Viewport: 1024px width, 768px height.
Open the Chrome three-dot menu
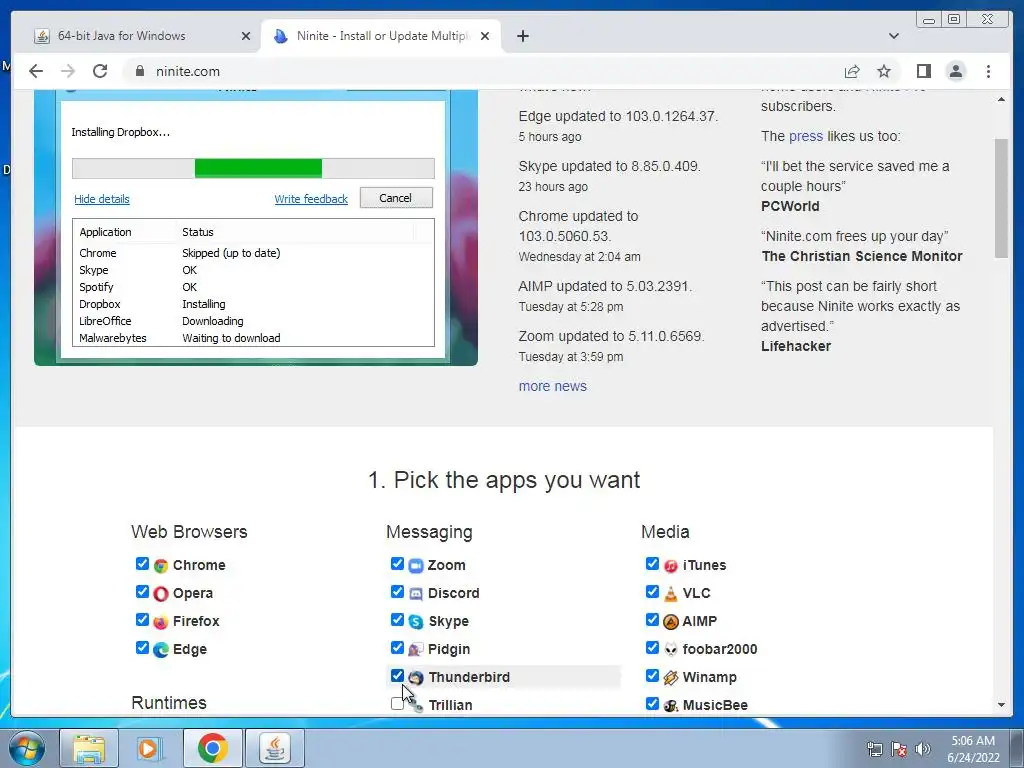point(988,71)
